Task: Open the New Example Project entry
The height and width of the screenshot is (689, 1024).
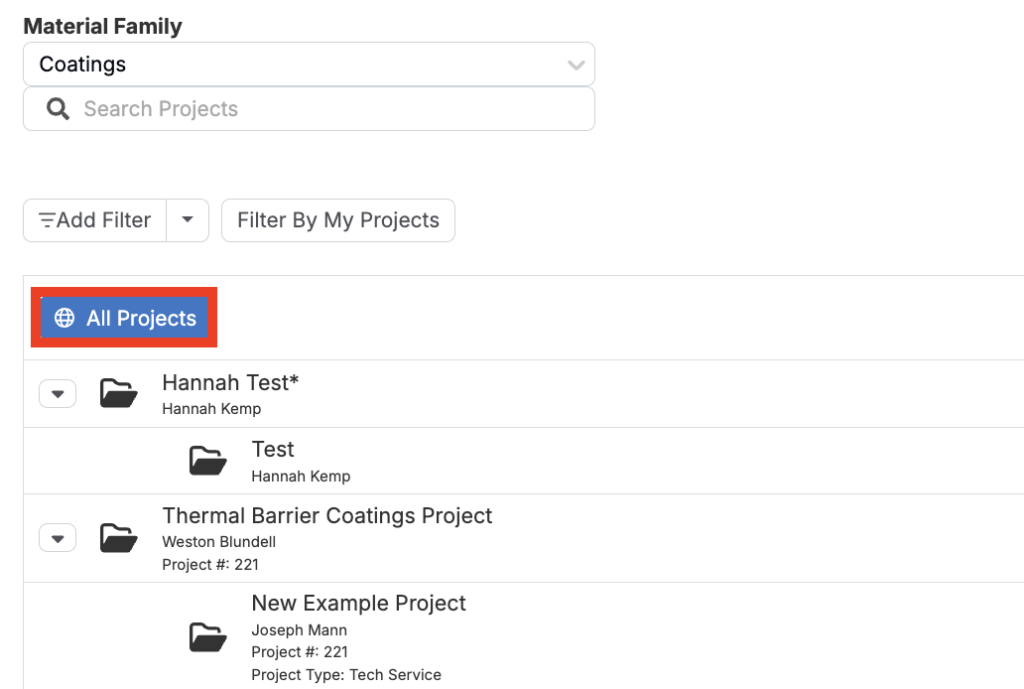Action: 359,603
